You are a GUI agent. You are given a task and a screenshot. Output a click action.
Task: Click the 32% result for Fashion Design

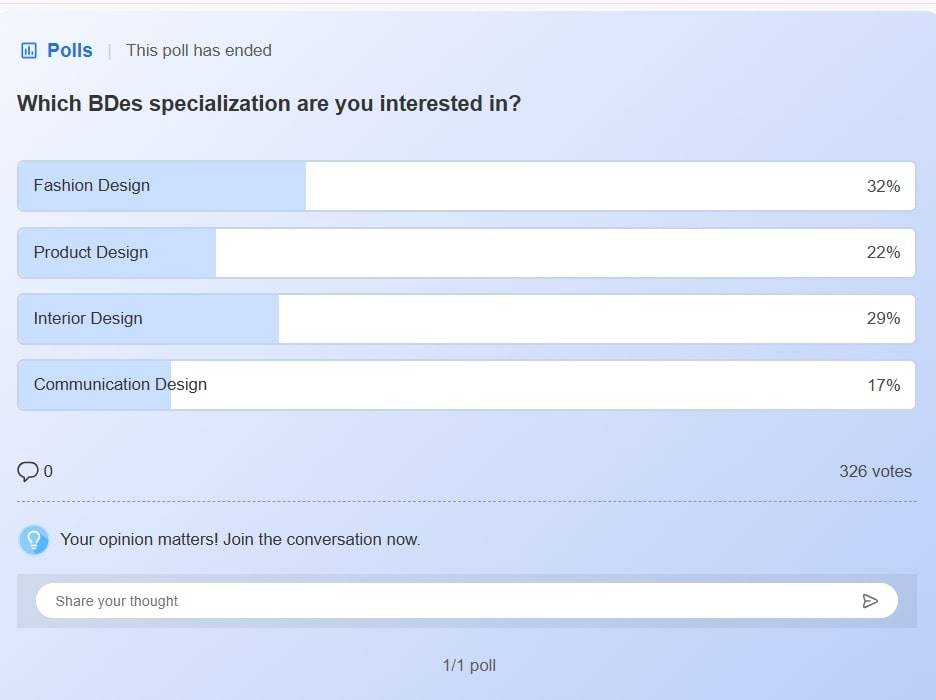pyautogui.click(x=883, y=186)
